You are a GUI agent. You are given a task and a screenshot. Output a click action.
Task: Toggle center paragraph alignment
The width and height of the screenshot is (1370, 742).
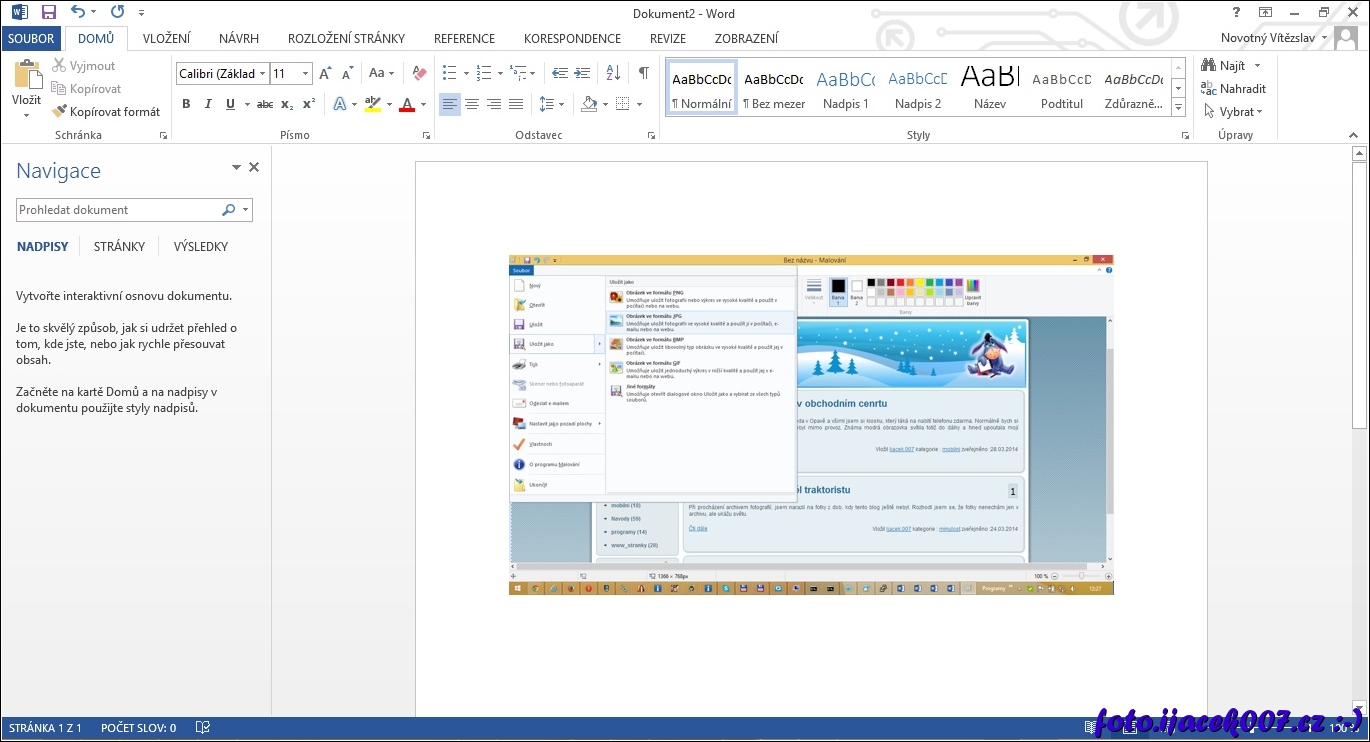click(472, 104)
